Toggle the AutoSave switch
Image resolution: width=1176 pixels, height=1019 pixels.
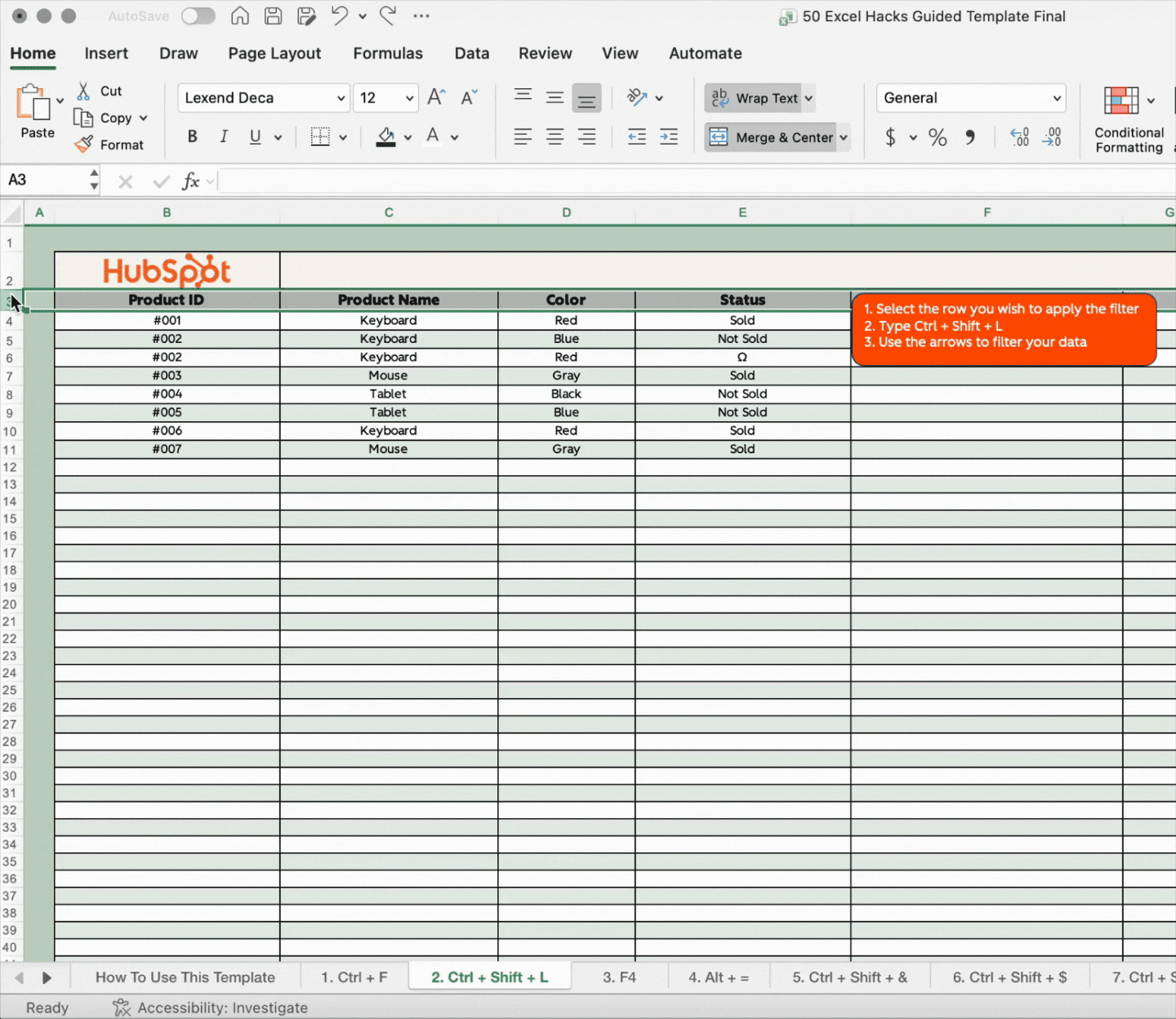(x=198, y=16)
